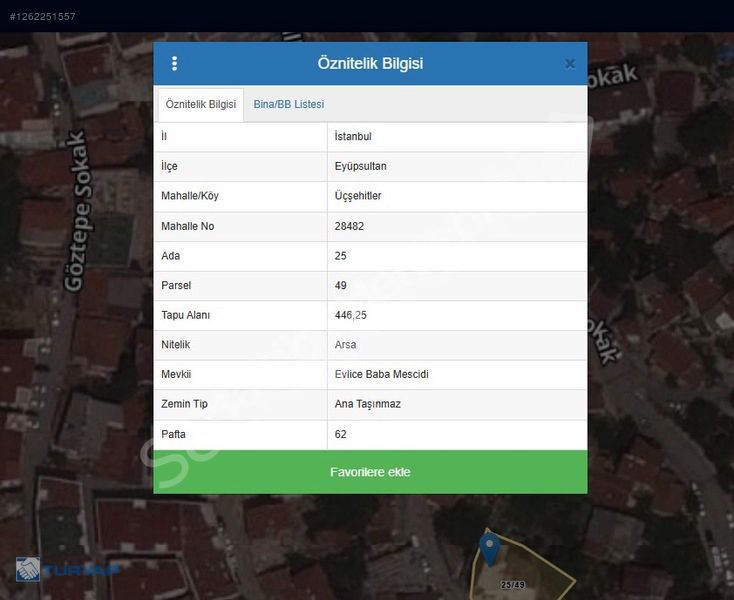Viewport: 734px width, 600px height.
Task: Click the Arsa value in Nitelik row
Action: tap(345, 345)
